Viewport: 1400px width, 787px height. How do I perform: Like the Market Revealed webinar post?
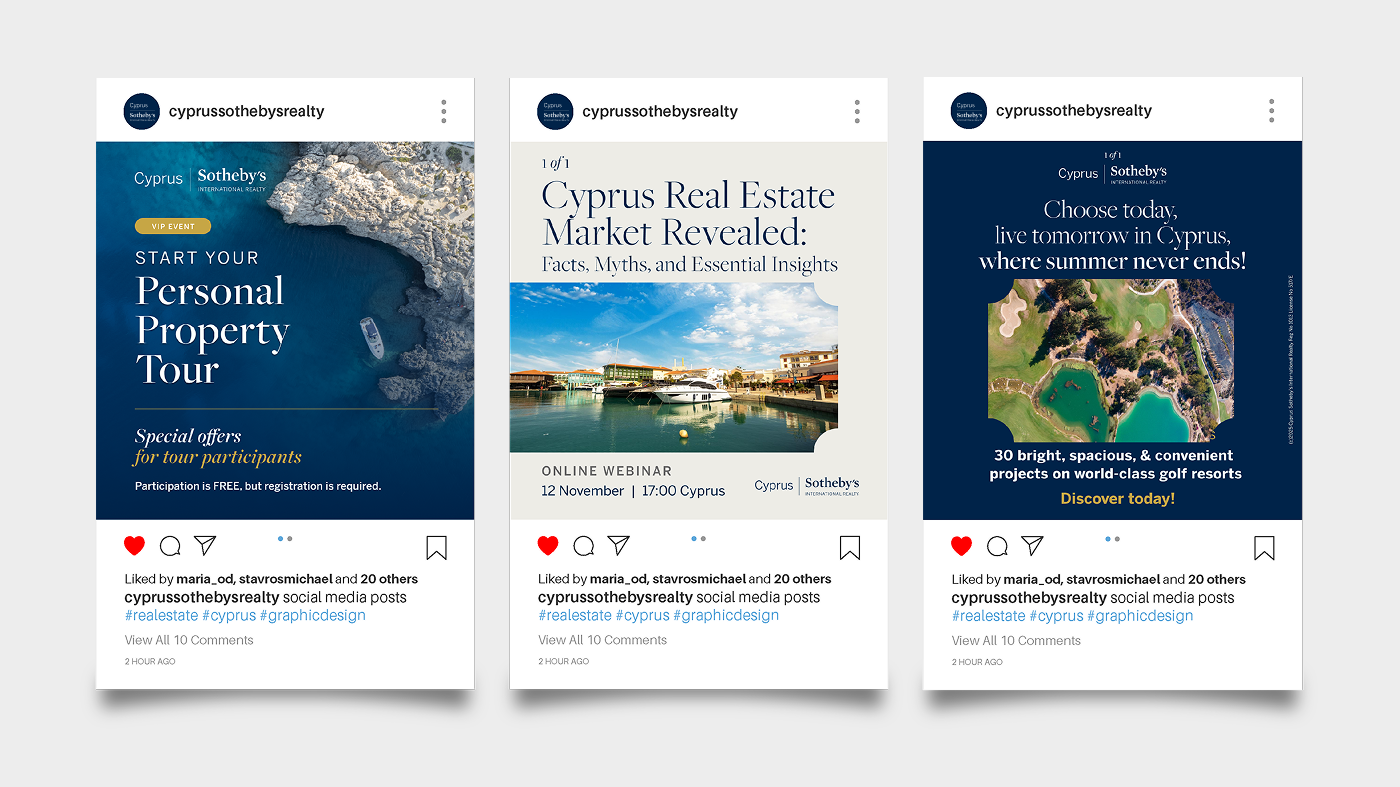click(548, 545)
